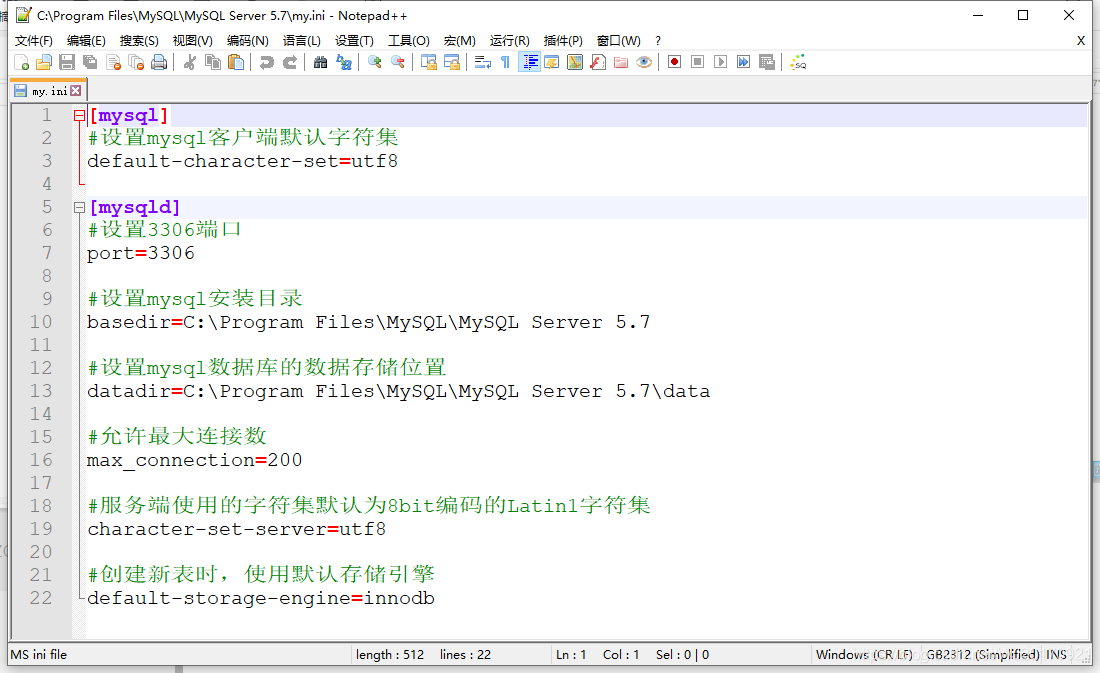Open the 窗口(W) menu
This screenshot has width=1100, height=673.
click(619, 41)
